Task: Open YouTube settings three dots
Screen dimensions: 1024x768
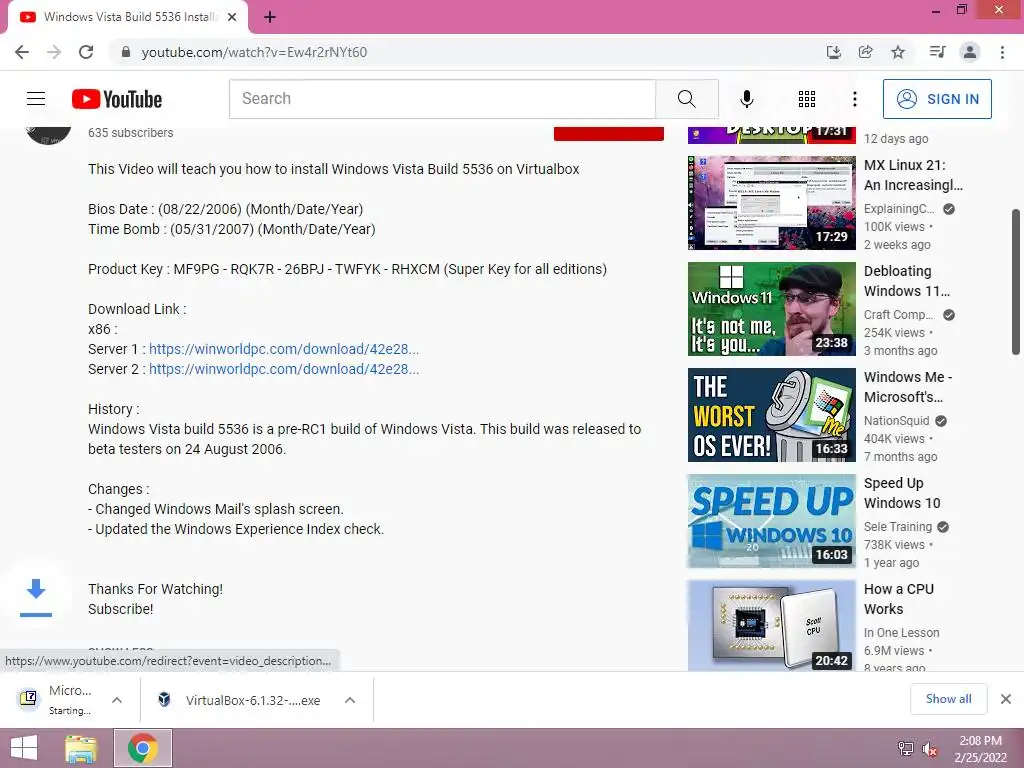Action: click(x=854, y=99)
